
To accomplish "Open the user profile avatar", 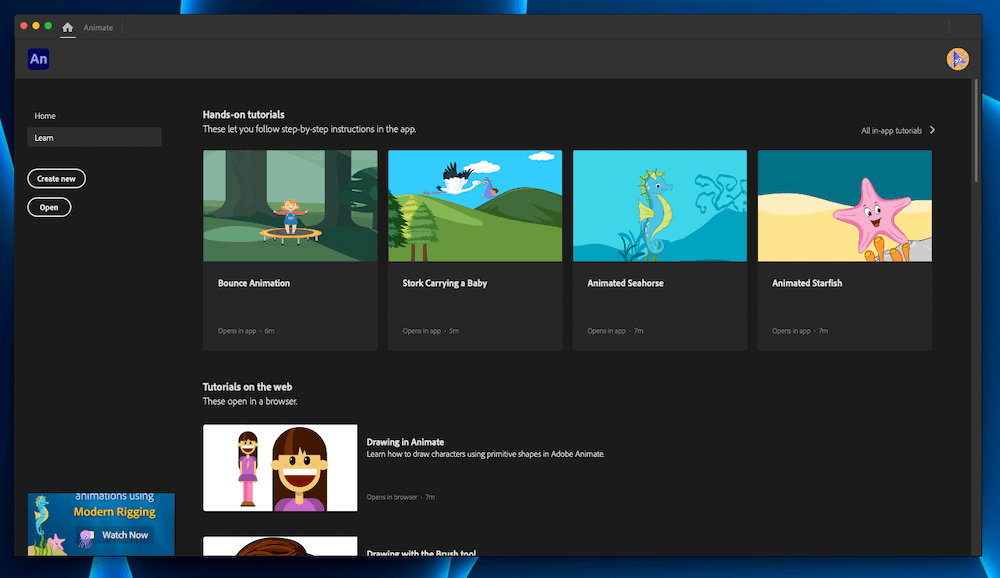I will point(957,59).
